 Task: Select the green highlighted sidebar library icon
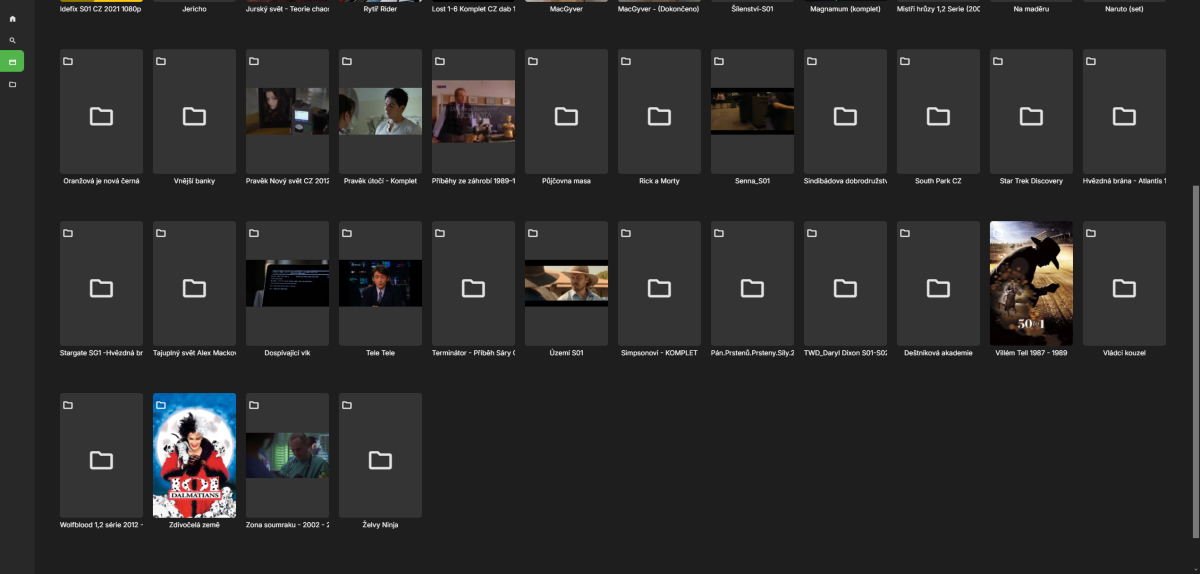12,62
